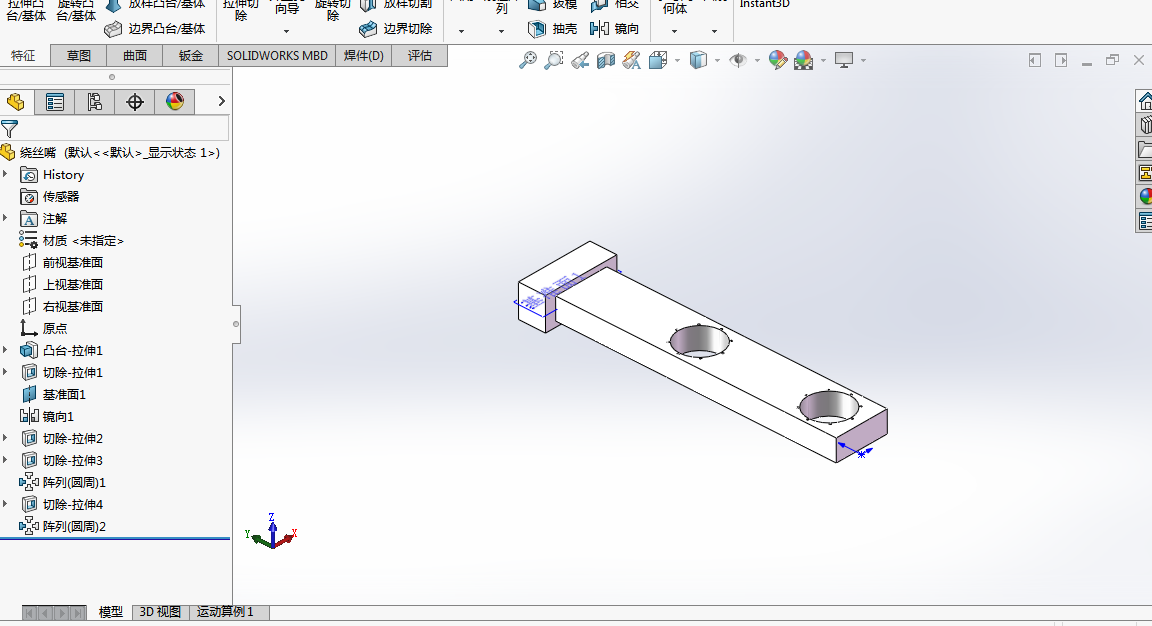Open dropdown arrow under 列 pattern button
This screenshot has width=1152, height=626.
point(501,32)
